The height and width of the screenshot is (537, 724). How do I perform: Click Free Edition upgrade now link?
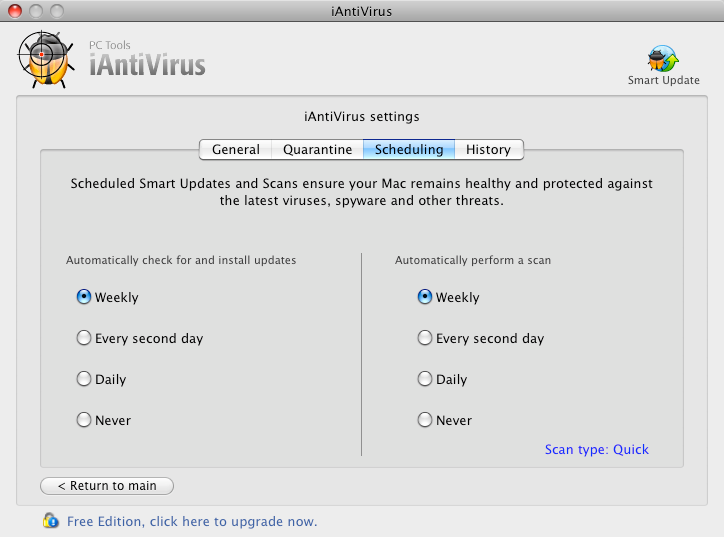point(192,521)
